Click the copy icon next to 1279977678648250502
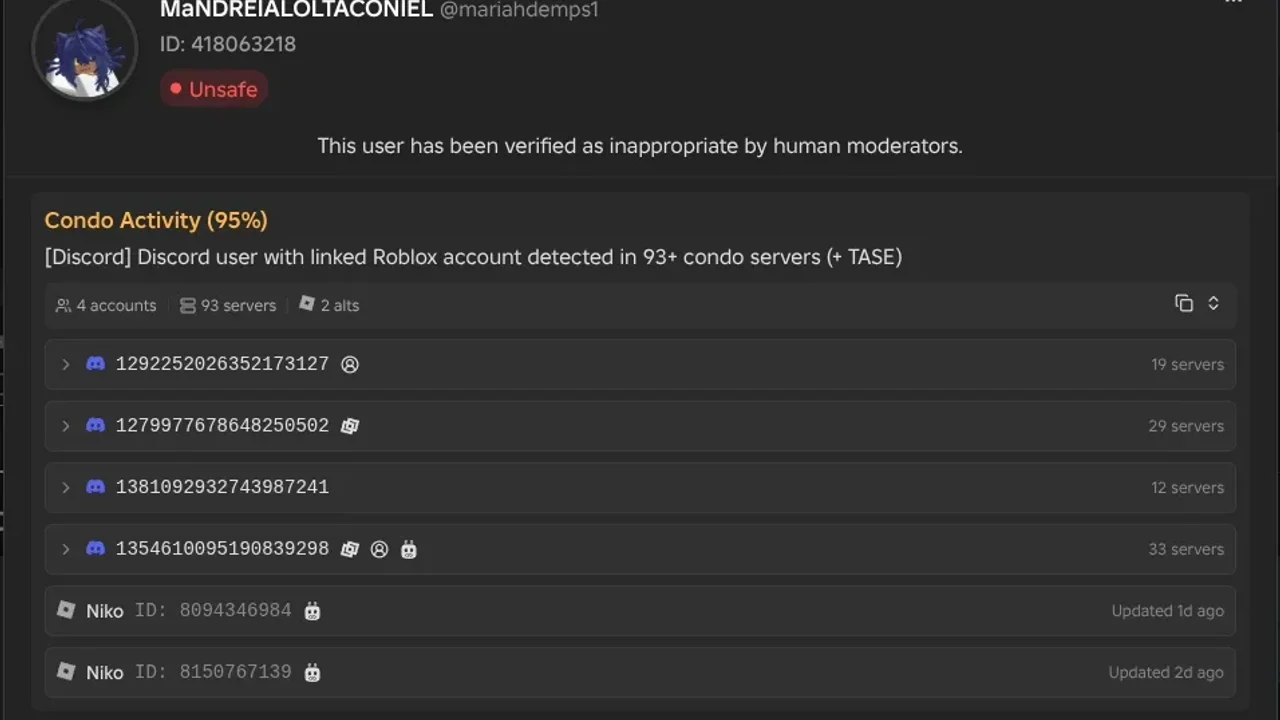This screenshot has height=720, width=1280. click(349, 426)
